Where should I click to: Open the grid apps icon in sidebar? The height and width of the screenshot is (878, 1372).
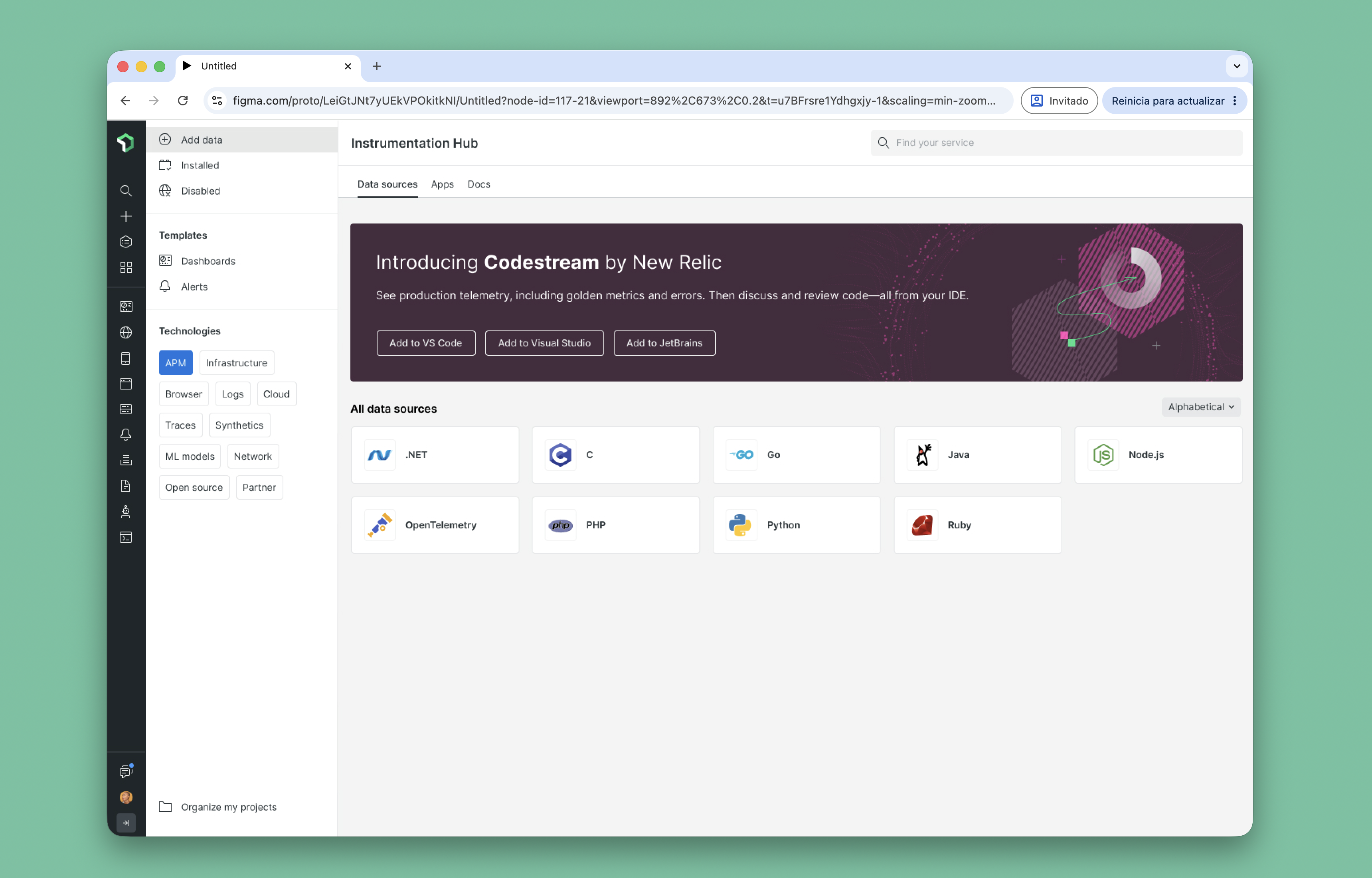click(126, 267)
